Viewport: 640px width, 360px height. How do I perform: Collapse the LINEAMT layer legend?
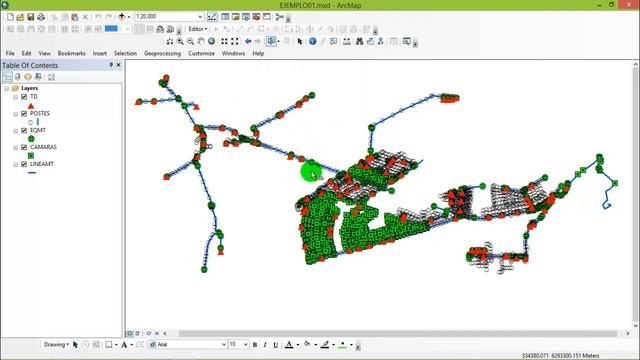pyautogui.click(x=16, y=164)
